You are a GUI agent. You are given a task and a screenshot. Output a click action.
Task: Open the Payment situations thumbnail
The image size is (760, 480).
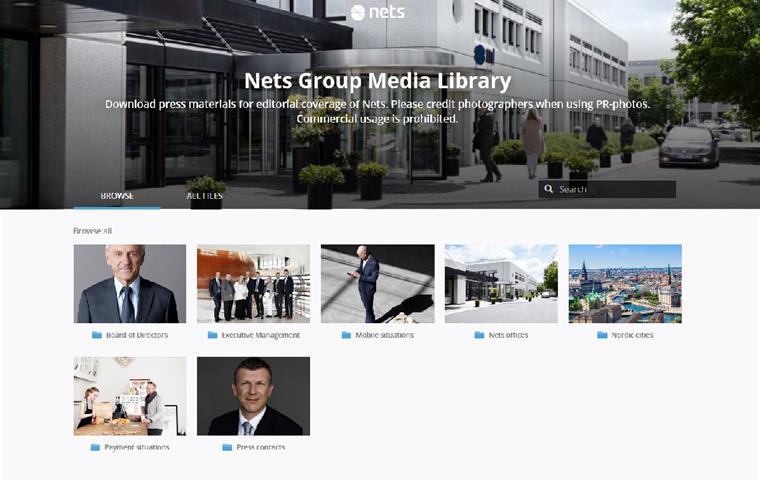(130, 396)
